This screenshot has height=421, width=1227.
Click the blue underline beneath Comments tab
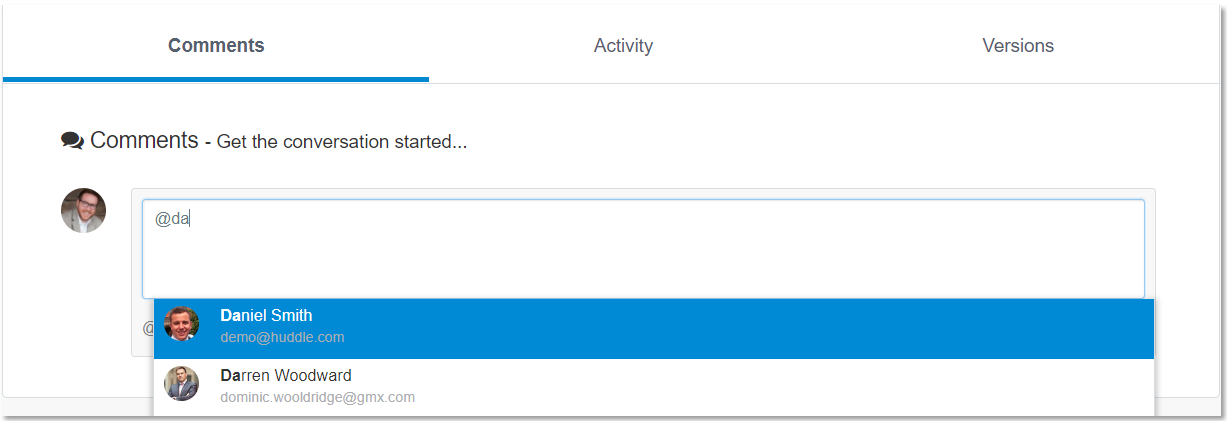216,79
